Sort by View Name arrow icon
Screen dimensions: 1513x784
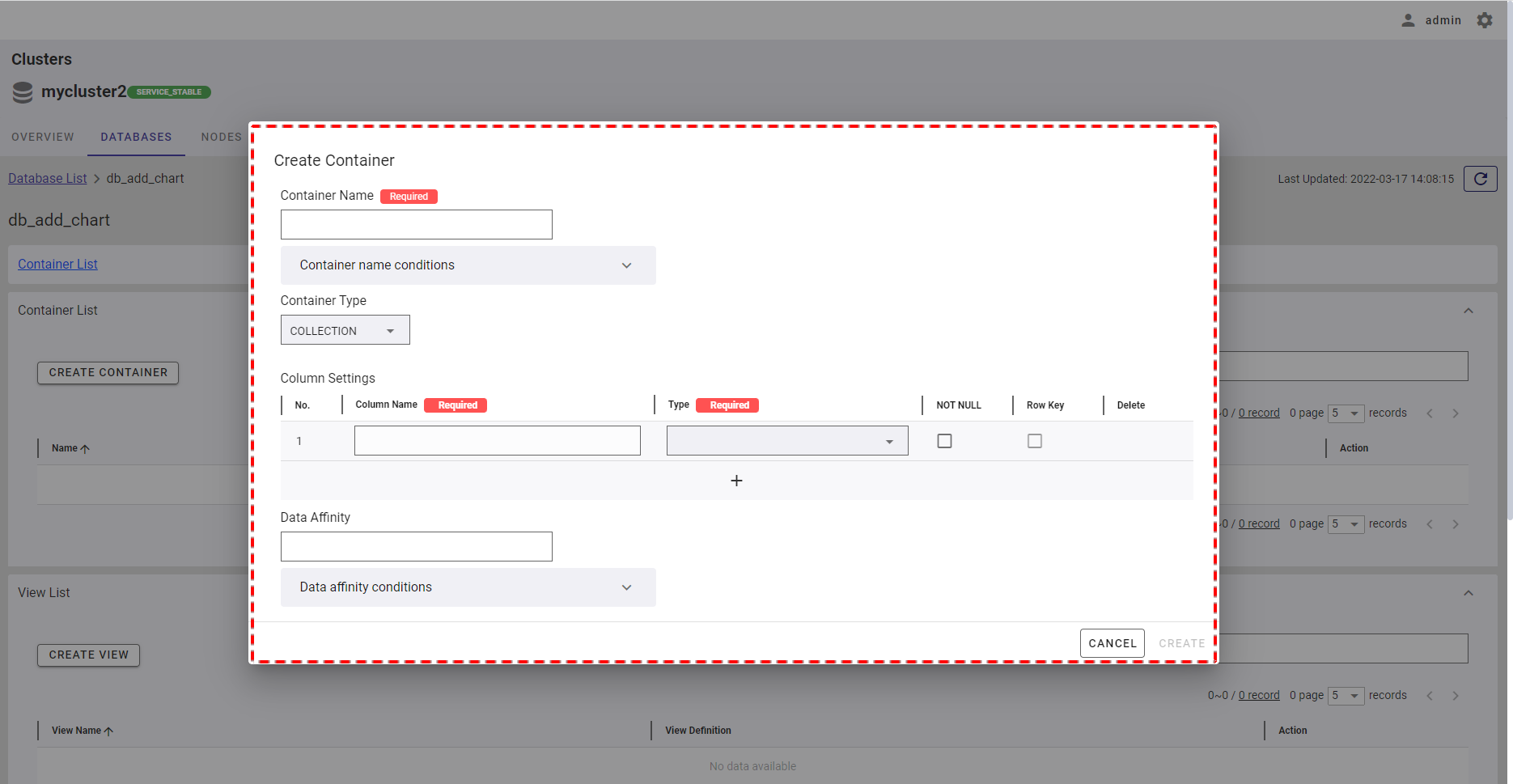[108, 731]
